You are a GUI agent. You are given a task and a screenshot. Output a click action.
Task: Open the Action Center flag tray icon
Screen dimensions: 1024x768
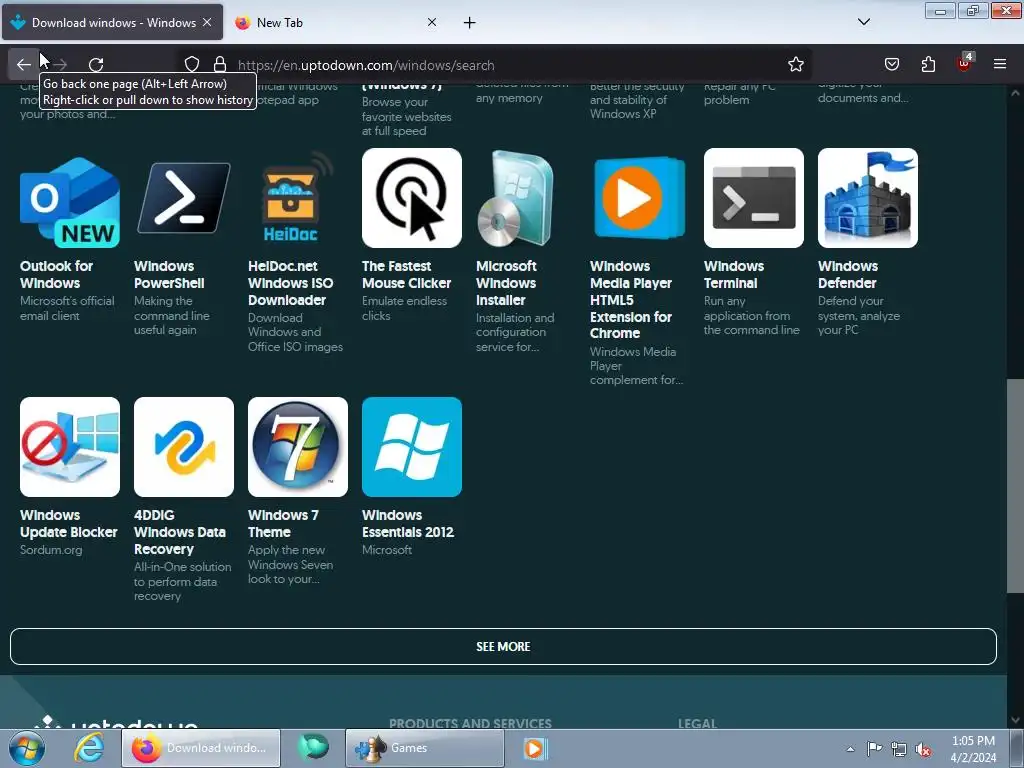(874, 748)
